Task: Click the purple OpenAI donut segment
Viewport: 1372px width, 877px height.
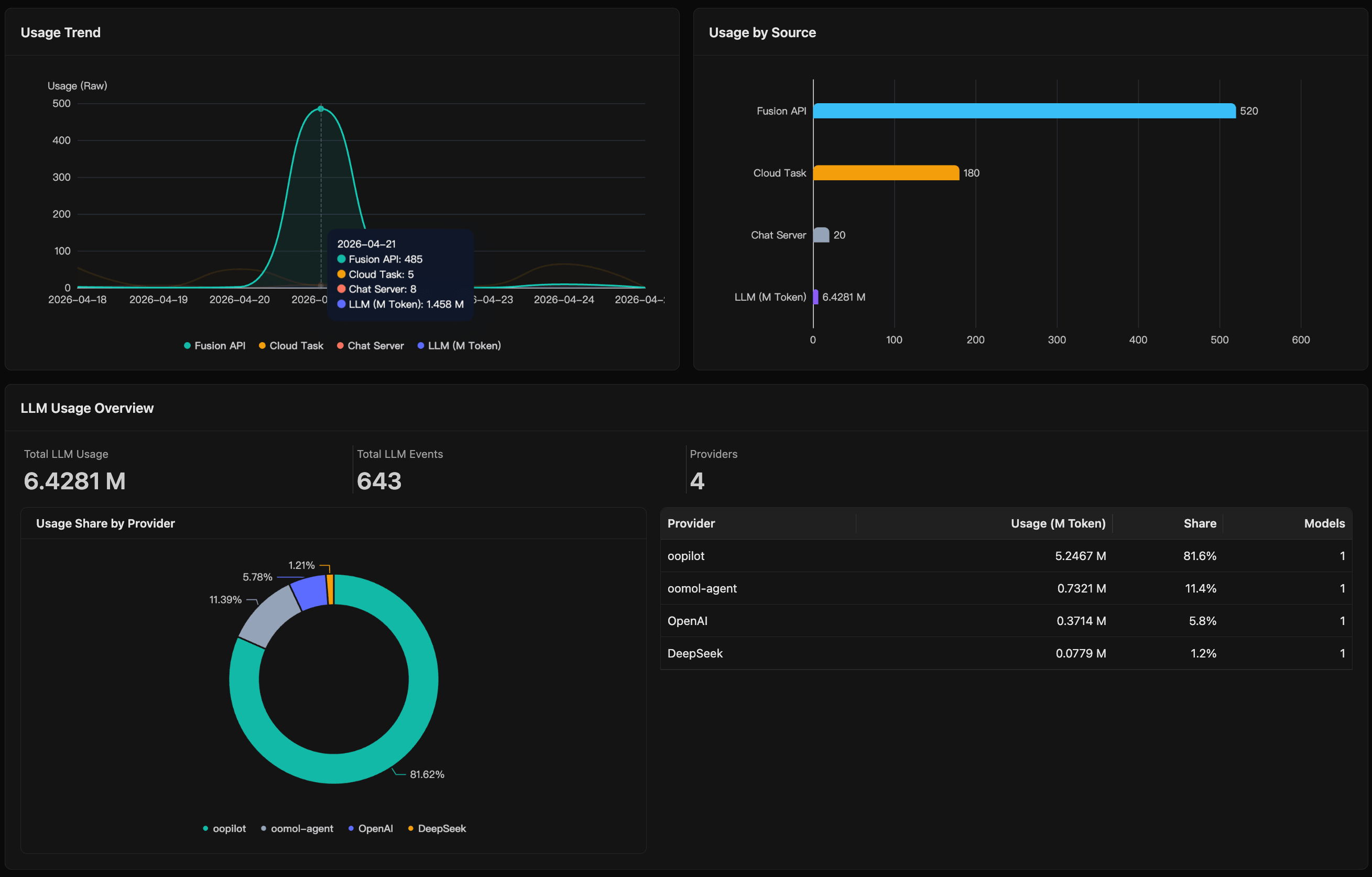Action: pos(309,593)
